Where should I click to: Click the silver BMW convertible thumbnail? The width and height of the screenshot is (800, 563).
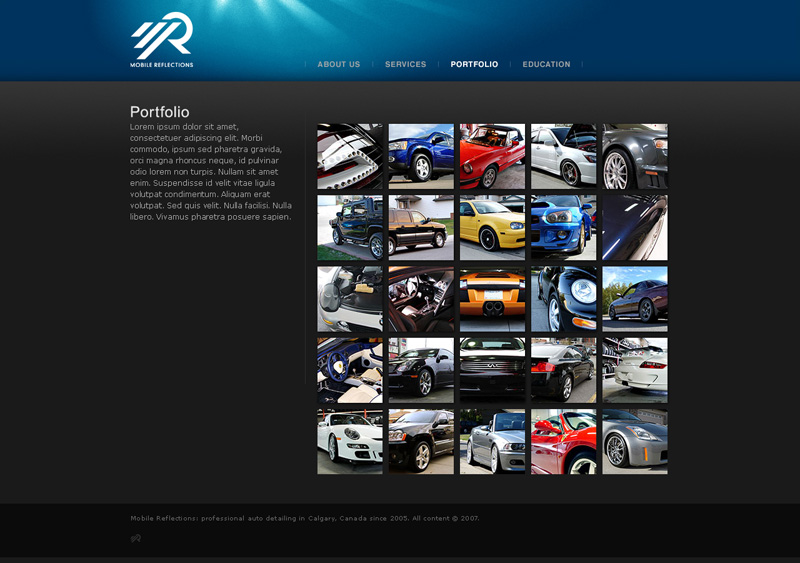pyautogui.click(x=492, y=441)
